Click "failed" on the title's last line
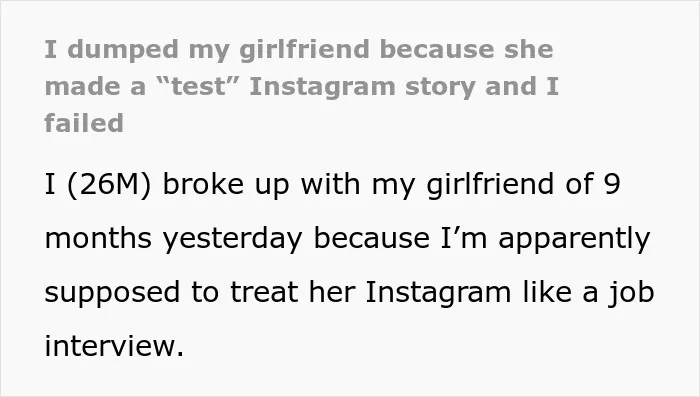Image resolution: width=700 pixels, height=397 pixels. (84, 123)
